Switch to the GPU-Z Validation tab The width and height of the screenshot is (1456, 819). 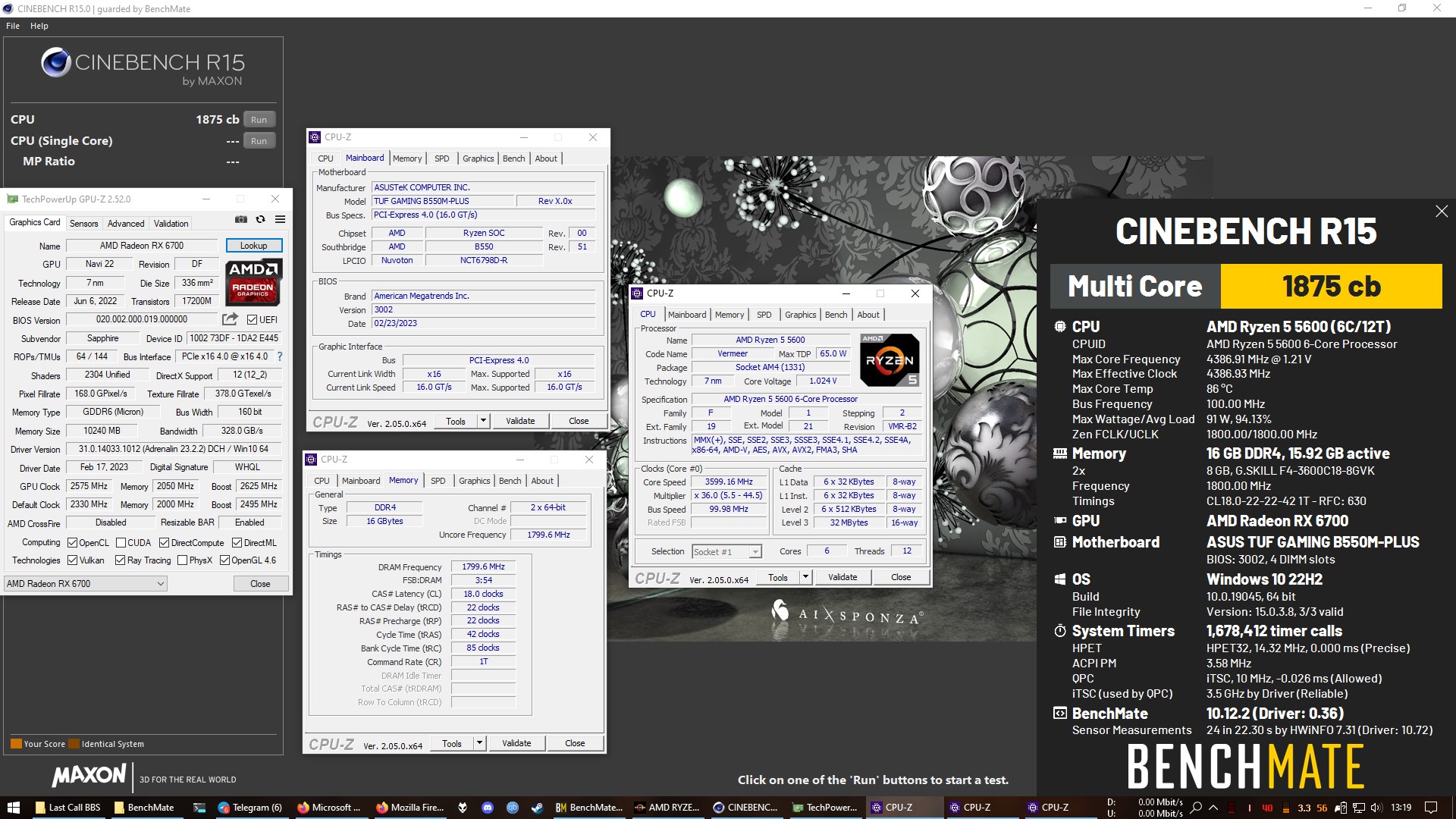[x=171, y=224]
